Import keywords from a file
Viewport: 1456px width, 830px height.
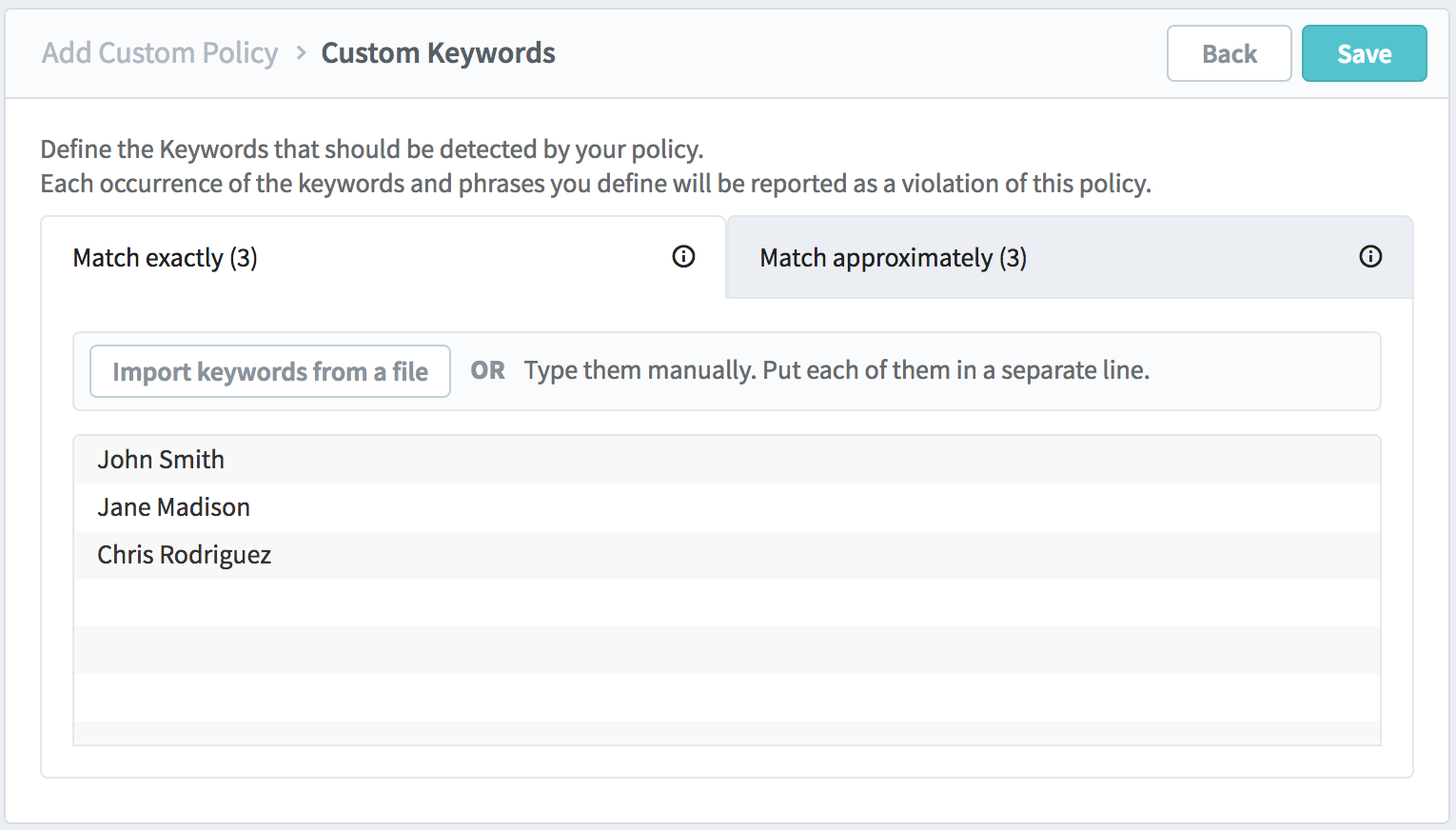tap(270, 371)
